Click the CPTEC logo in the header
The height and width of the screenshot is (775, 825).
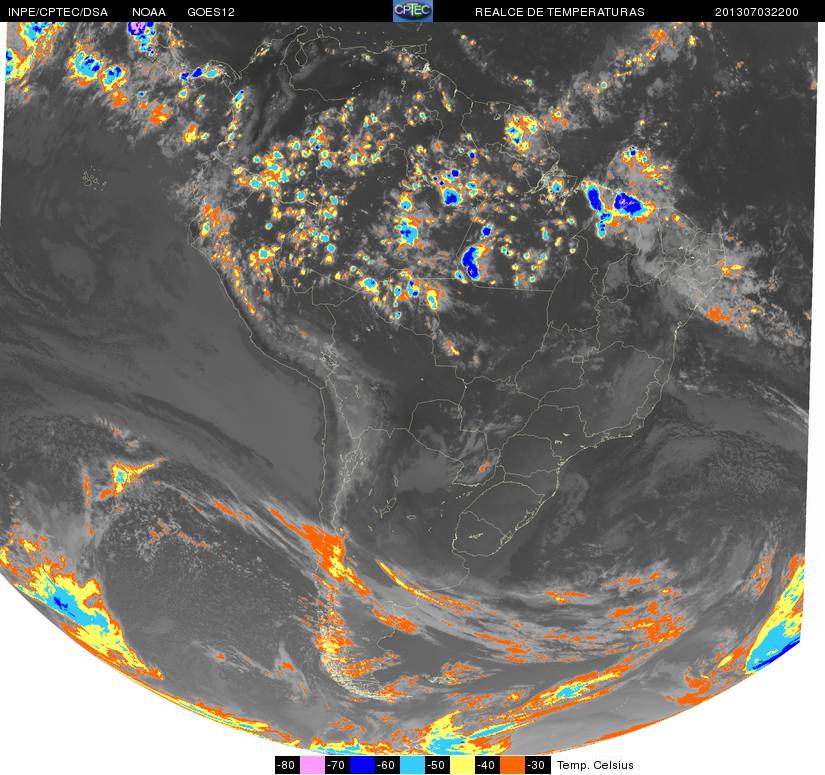[413, 11]
